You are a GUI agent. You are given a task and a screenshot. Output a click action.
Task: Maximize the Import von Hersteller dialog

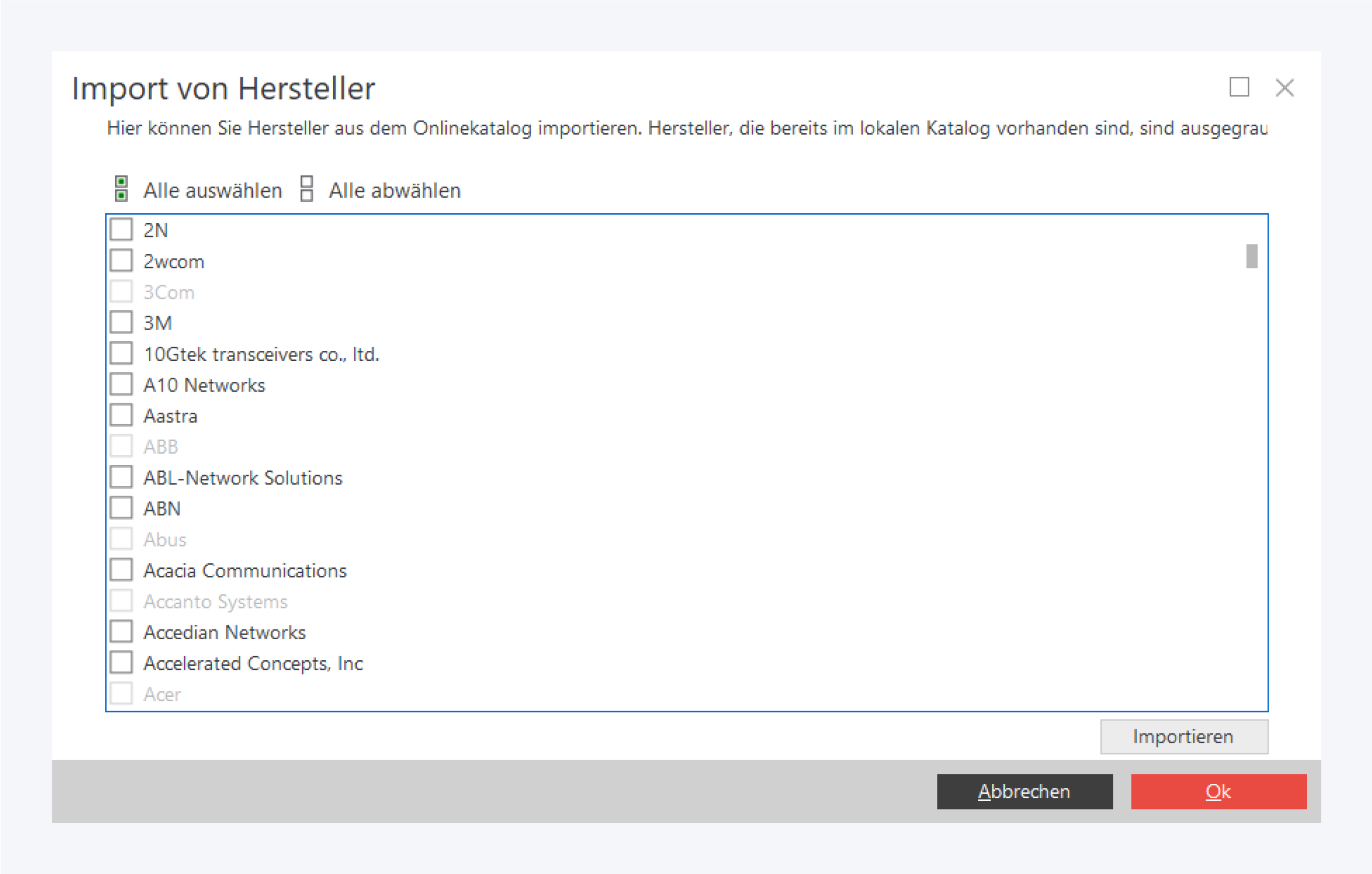point(1239,88)
